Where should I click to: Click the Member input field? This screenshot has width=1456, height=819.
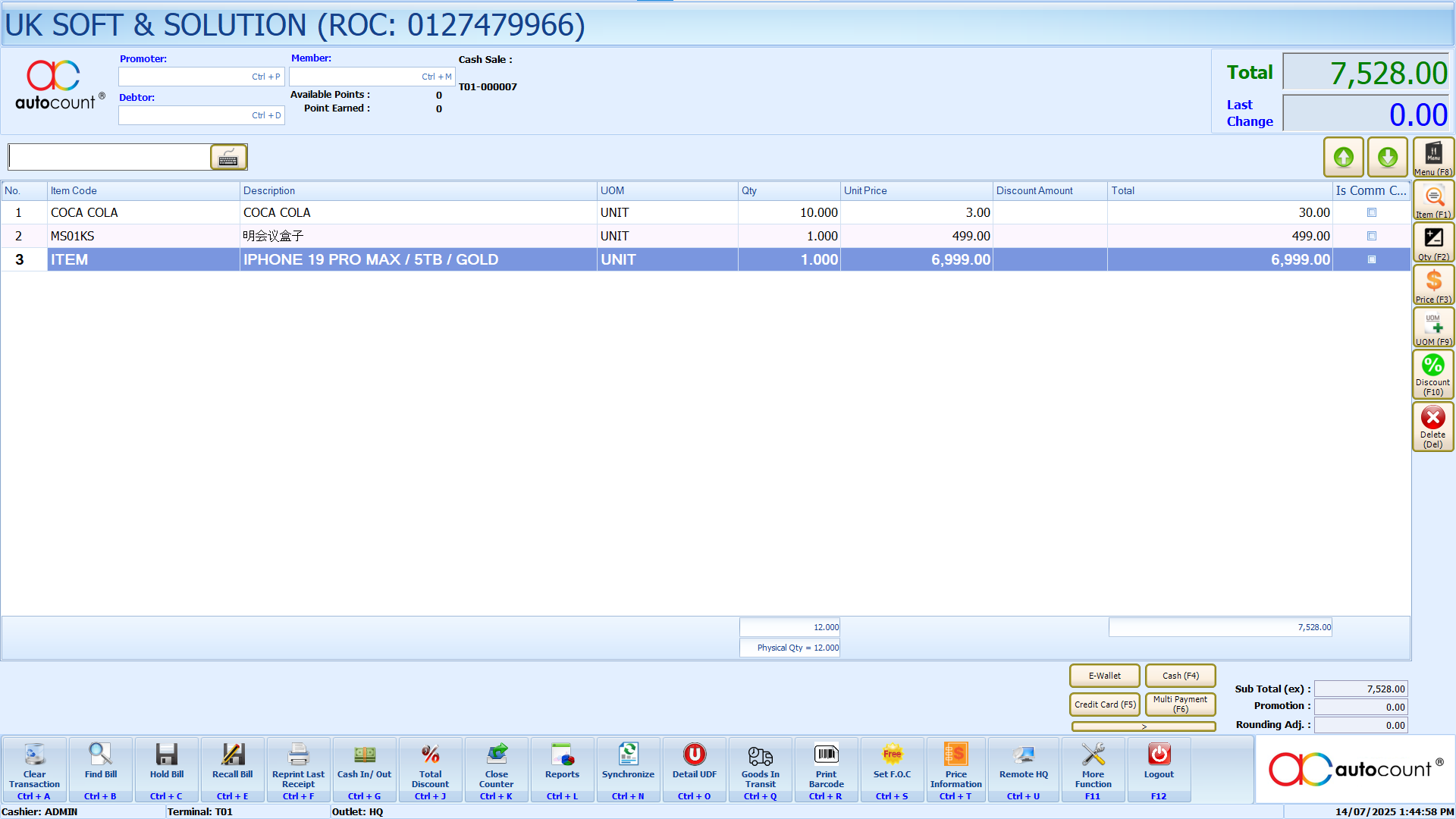click(372, 77)
